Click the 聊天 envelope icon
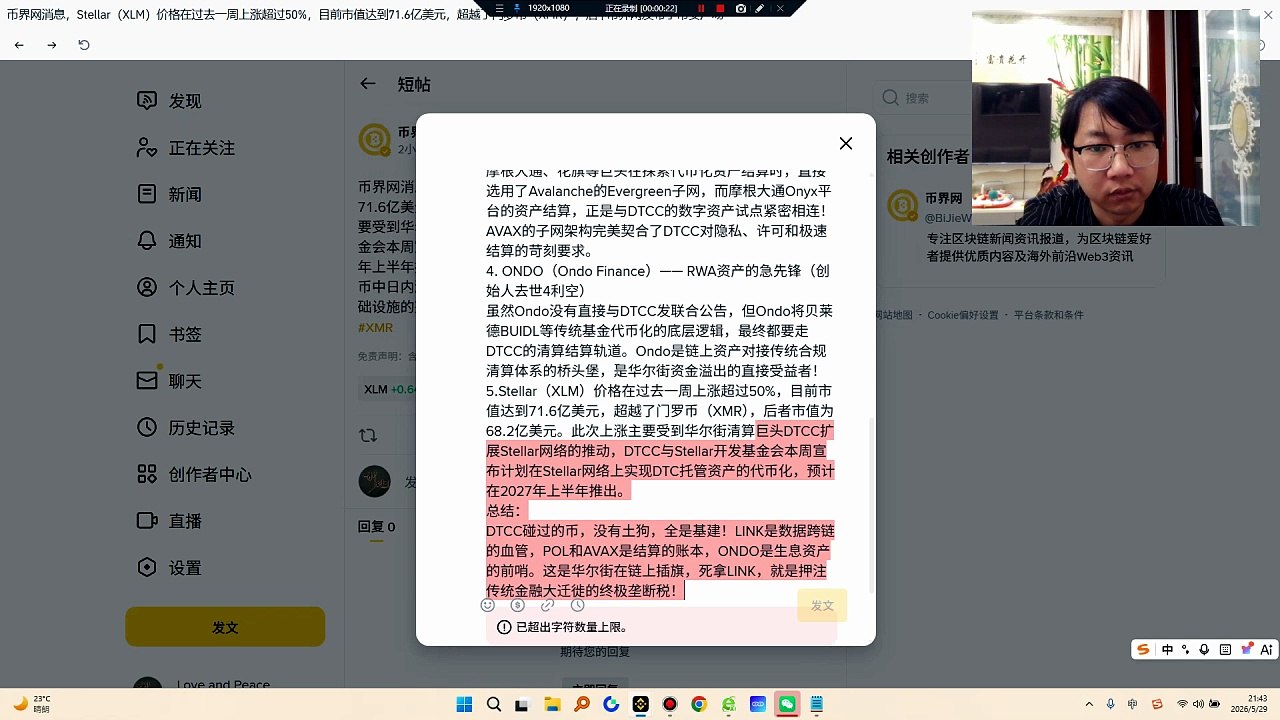 (147, 381)
